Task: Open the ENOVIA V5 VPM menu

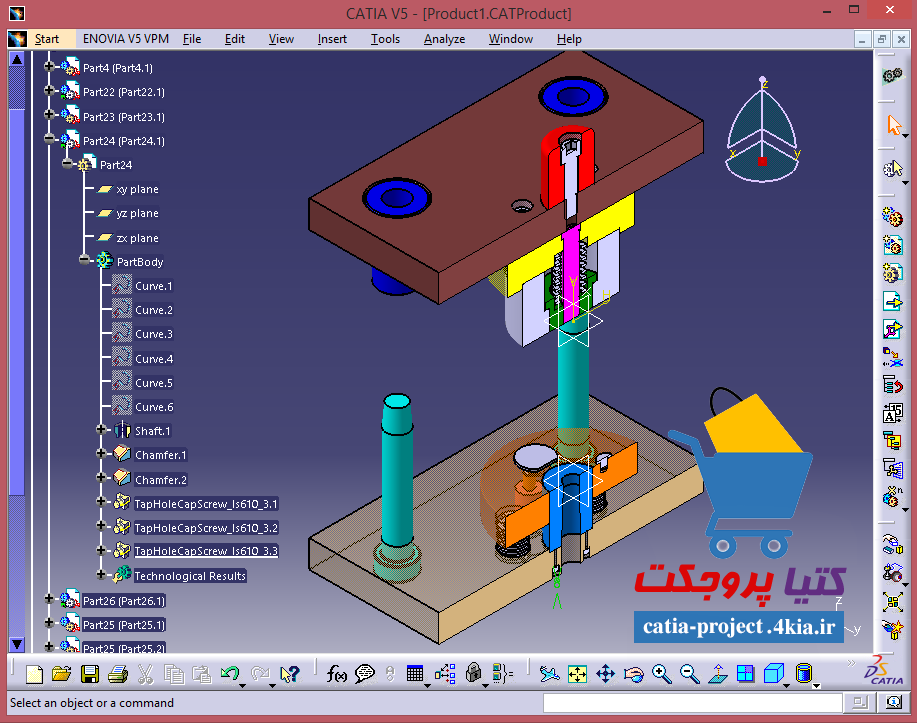Action: tap(126, 39)
